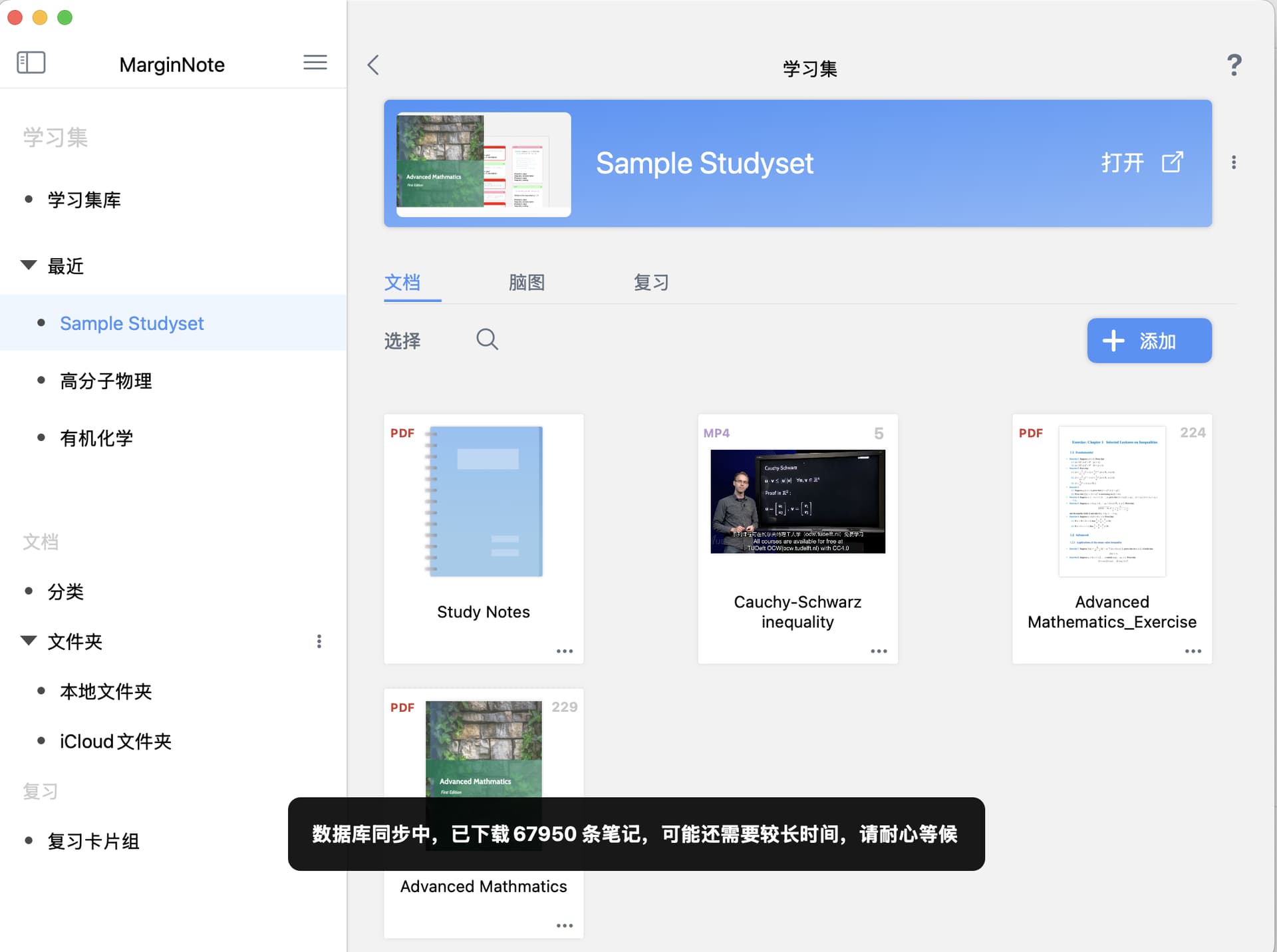The height and width of the screenshot is (952, 1277).
Task: Click the 选择 select button
Action: pyautogui.click(x=402, y=341)
